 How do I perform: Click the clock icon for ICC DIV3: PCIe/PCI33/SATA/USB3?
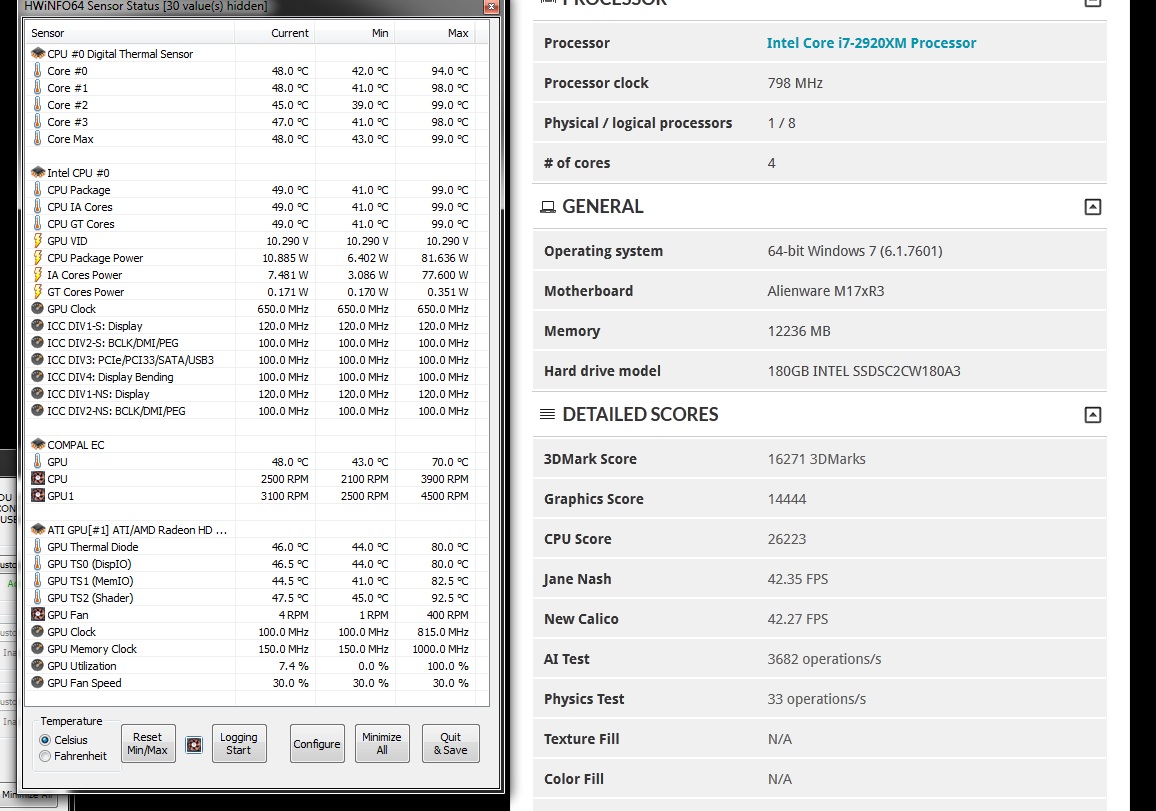click(x=38, y=359)
